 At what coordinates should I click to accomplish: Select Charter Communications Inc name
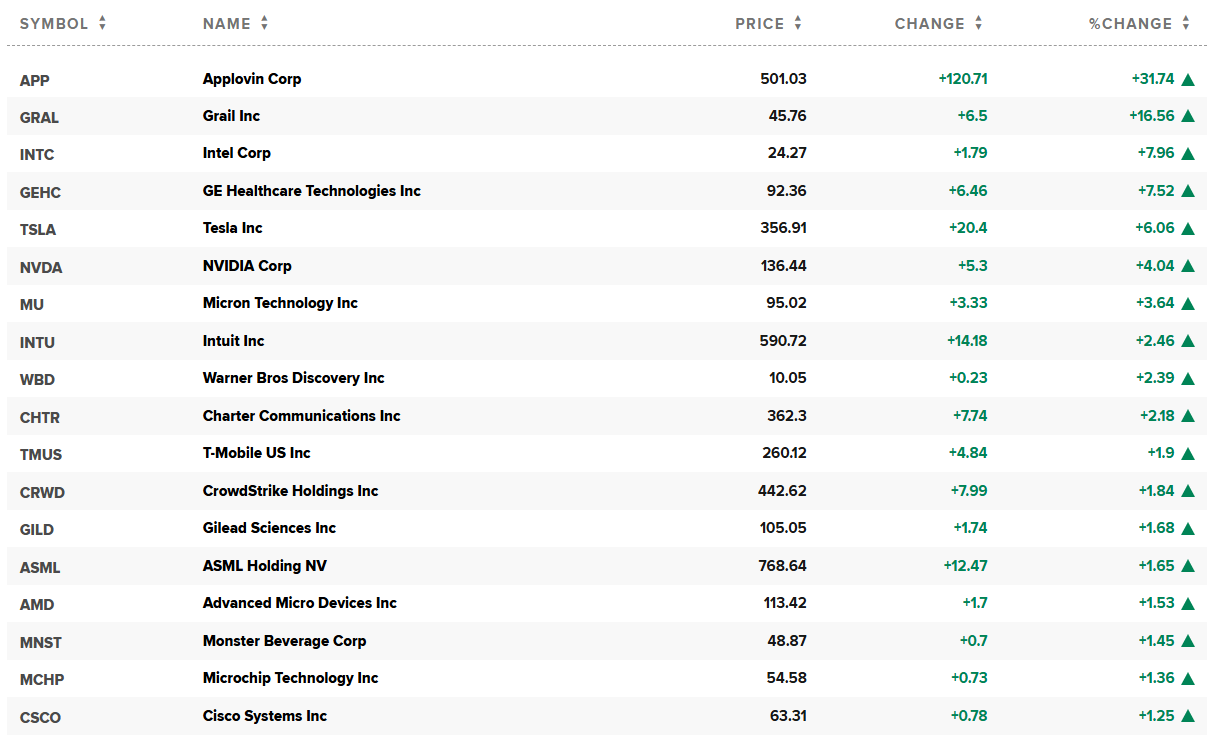pyautogui.click(x=302, y=416)
